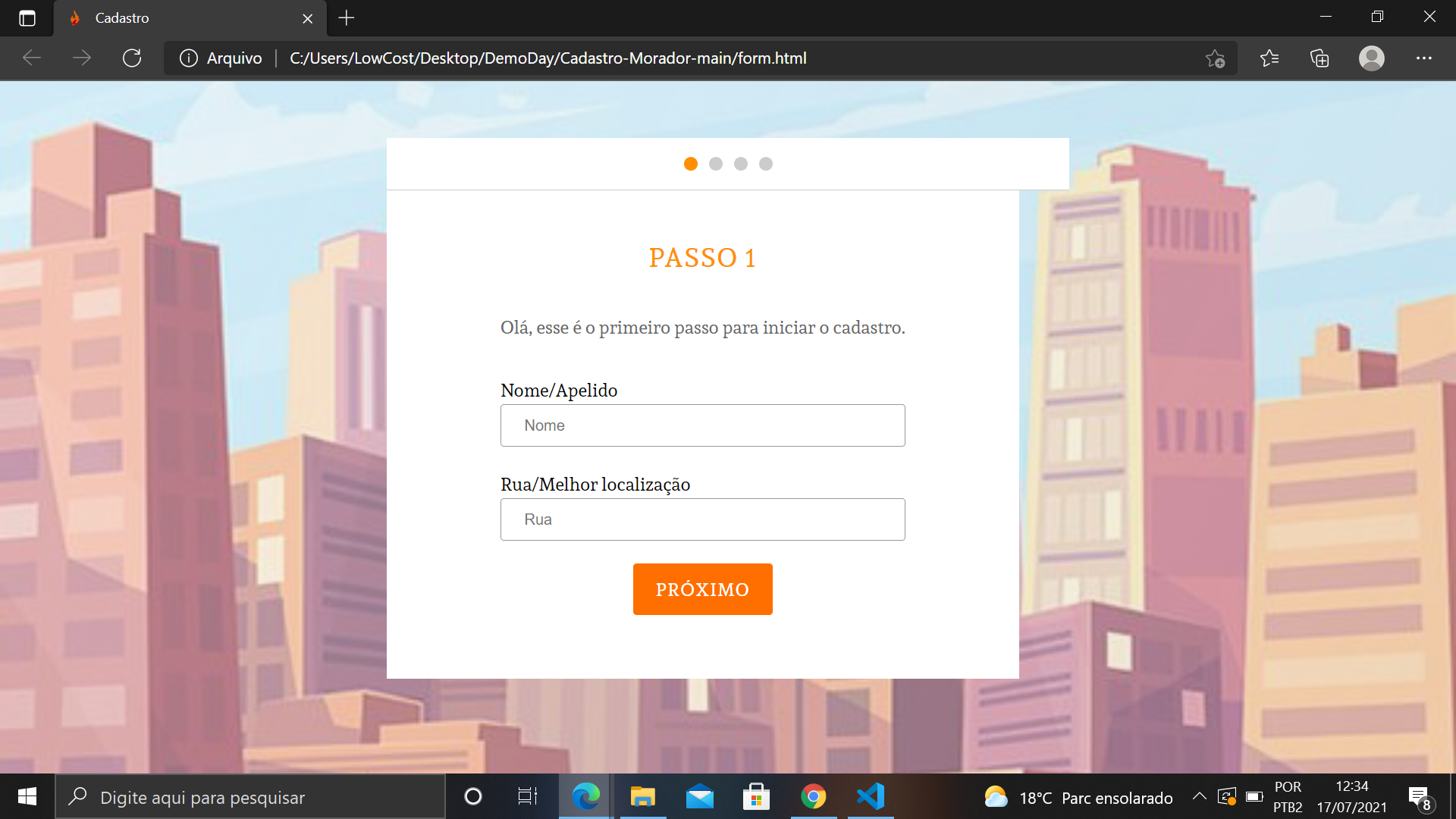Jump to the last step indicator dot
1456x819 pixels.
pos(766,163)
